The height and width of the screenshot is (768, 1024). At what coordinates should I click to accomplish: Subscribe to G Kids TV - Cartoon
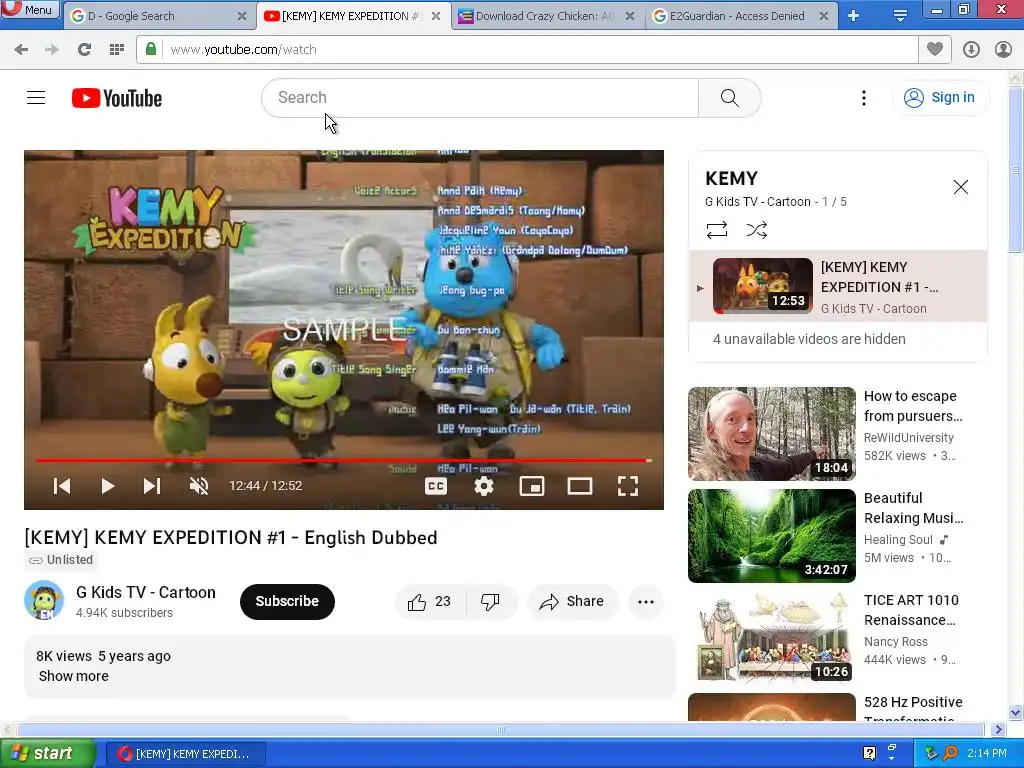point(287,601)
